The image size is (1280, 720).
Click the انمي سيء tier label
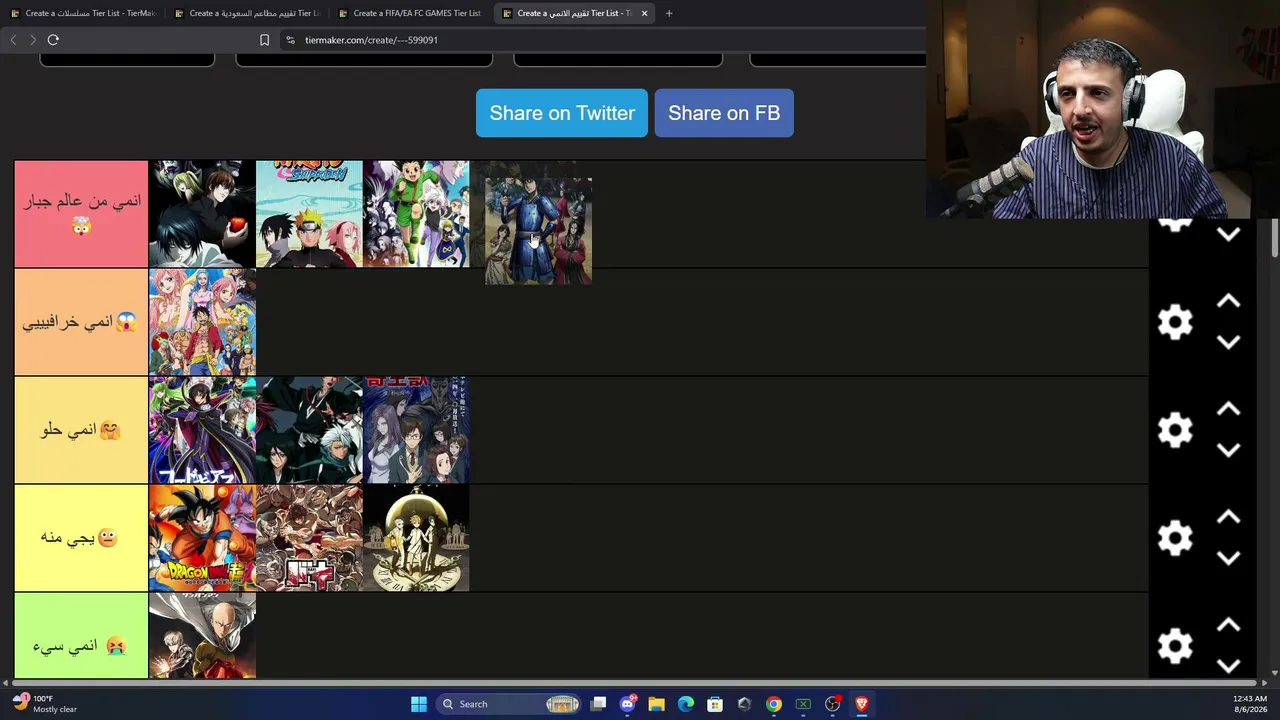tap(81, 636)
